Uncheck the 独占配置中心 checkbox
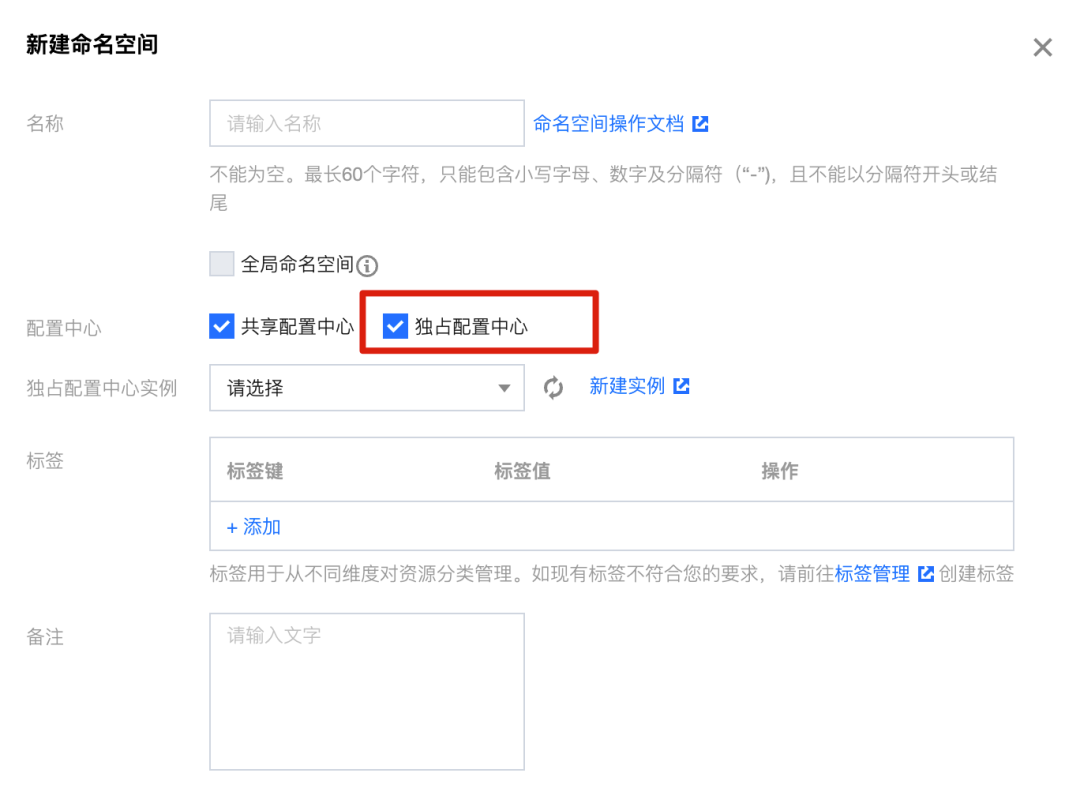1080x788 pixels. pos(395,326)
